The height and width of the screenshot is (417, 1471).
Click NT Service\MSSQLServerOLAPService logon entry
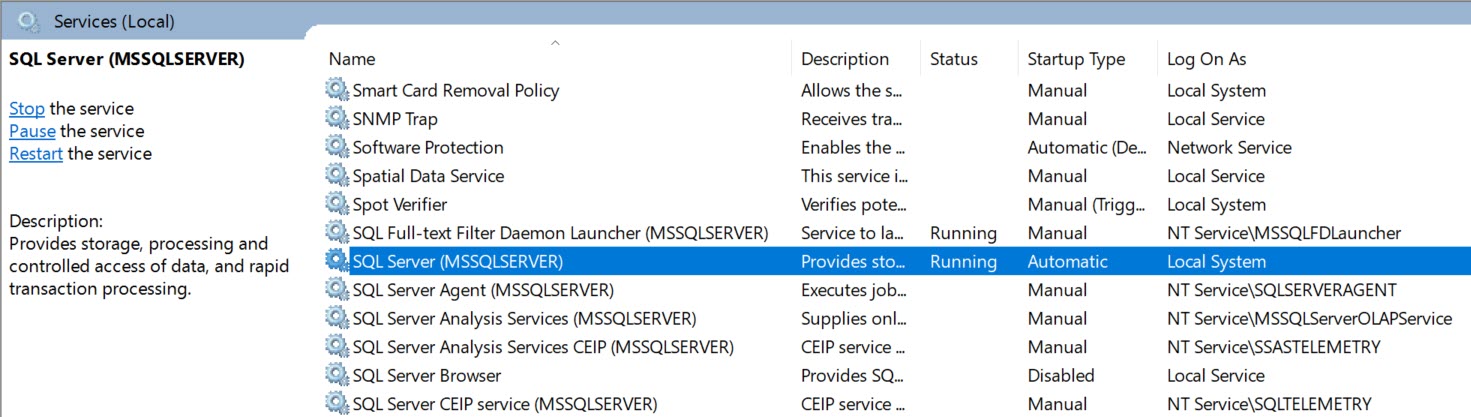1309,318
